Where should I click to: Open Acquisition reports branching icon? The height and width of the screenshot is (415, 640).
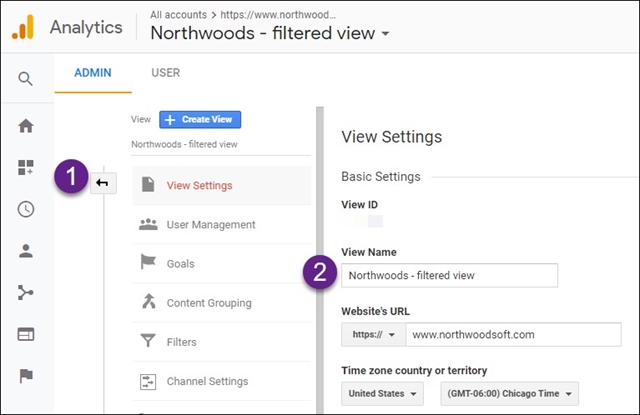(26, 293)
